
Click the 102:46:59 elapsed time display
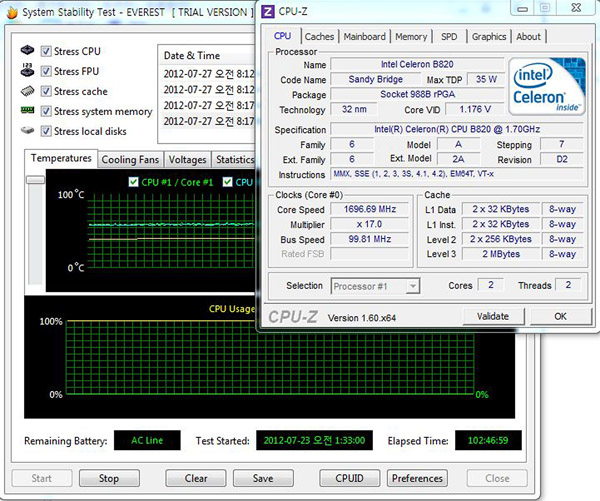click(488, 440)
